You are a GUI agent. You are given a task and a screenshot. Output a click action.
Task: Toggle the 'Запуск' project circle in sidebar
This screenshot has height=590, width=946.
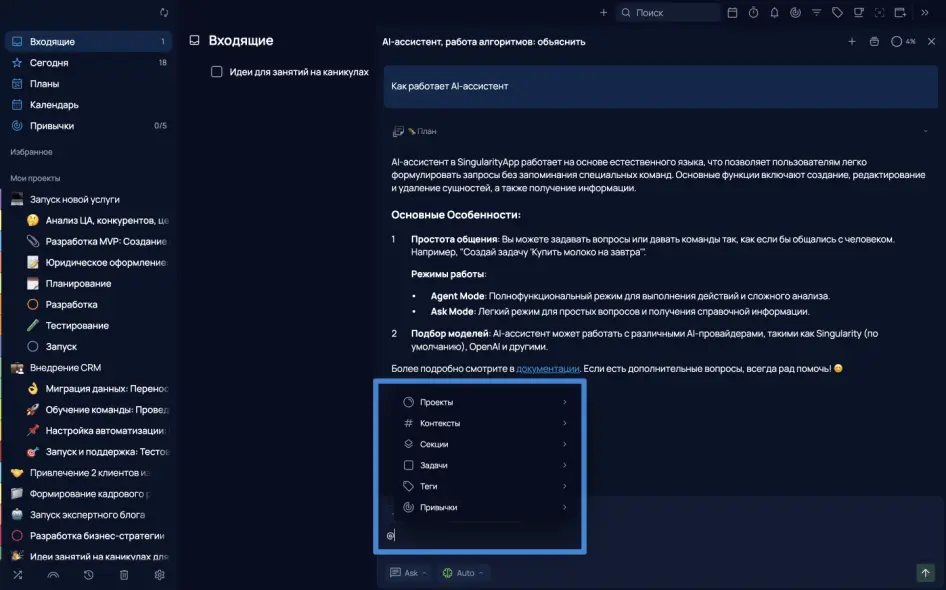(32, 346)
